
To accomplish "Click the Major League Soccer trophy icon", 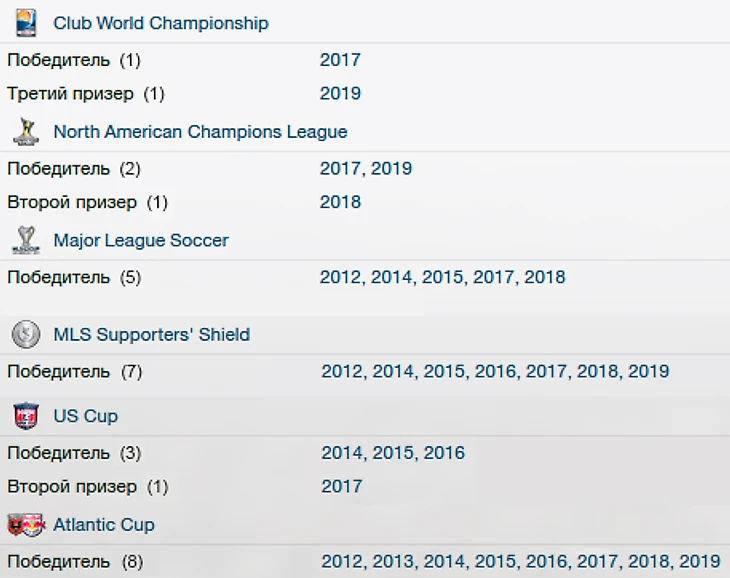I will 26,240.
